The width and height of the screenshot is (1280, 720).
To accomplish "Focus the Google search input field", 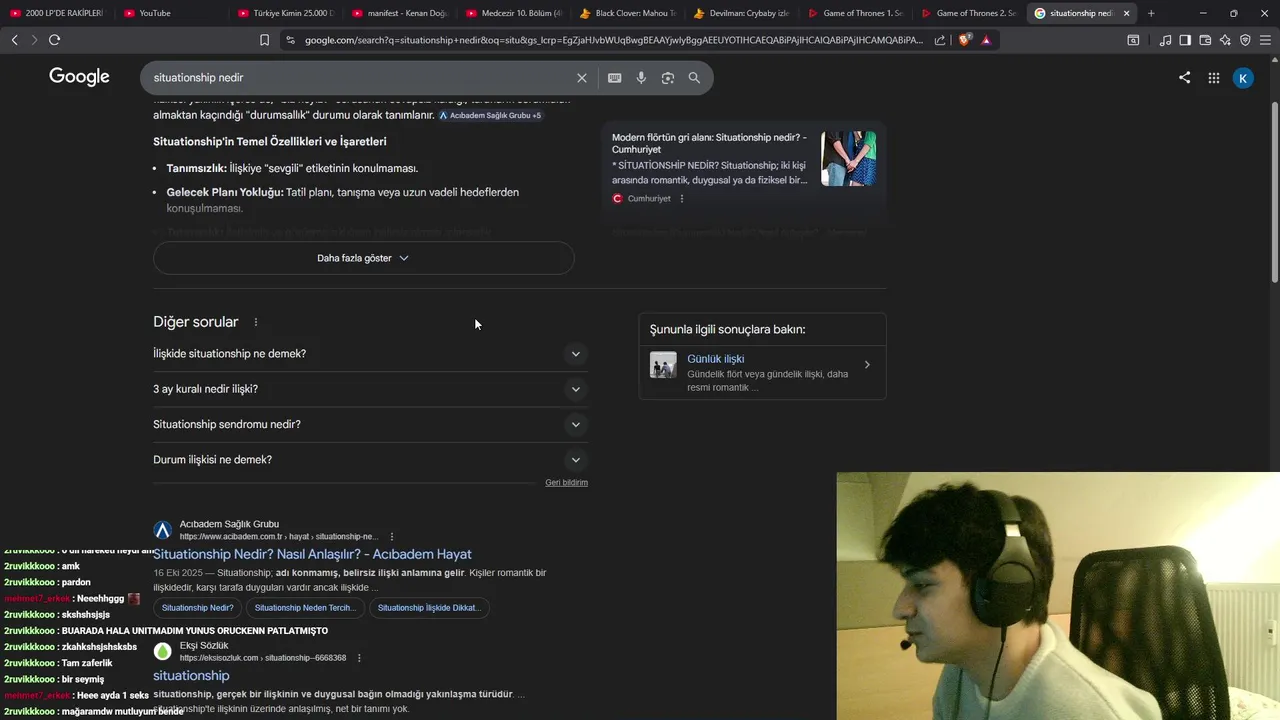I will [x=360, y=78].
